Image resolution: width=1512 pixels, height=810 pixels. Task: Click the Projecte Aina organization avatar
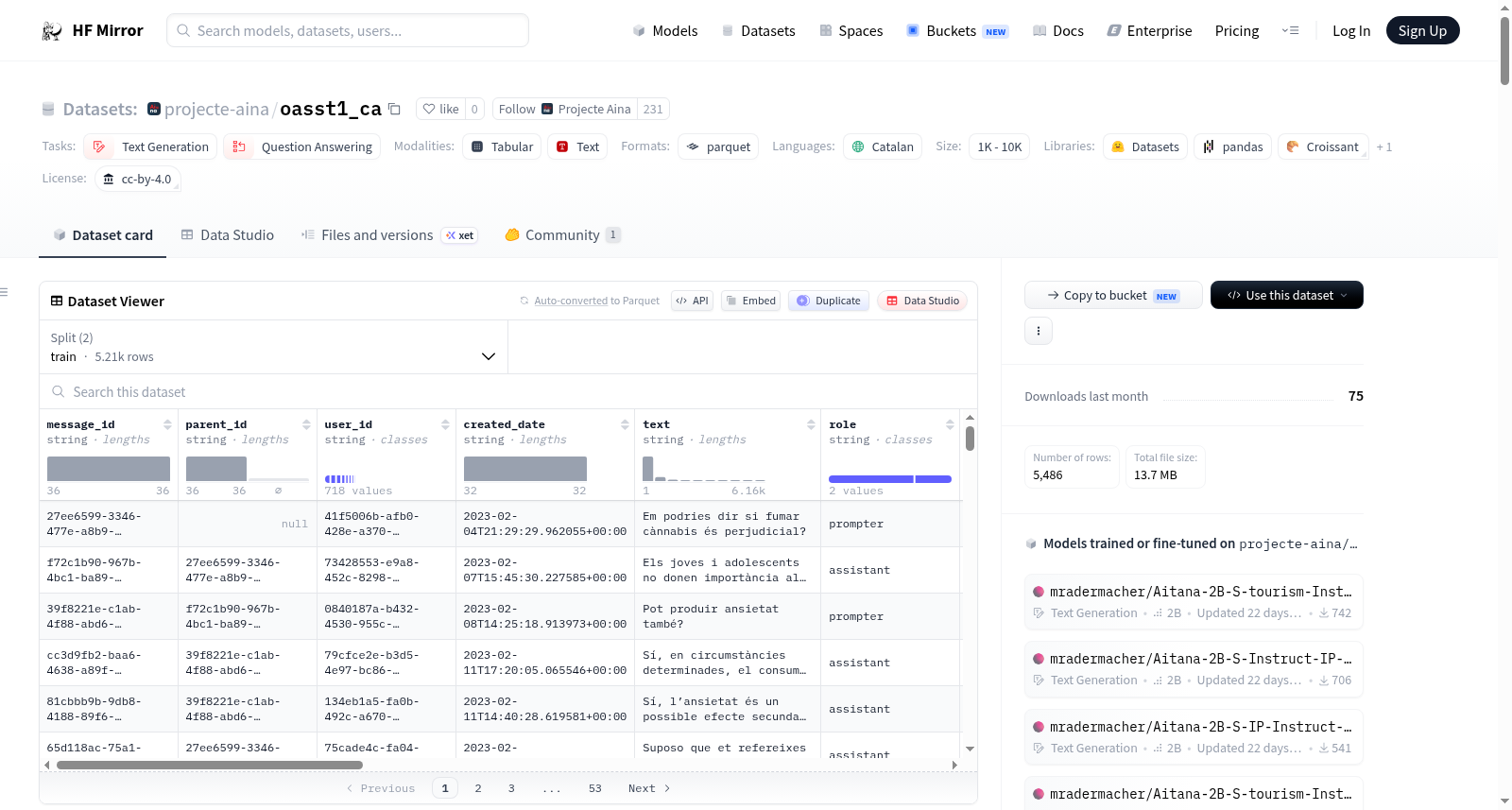[x=154, y=110]
